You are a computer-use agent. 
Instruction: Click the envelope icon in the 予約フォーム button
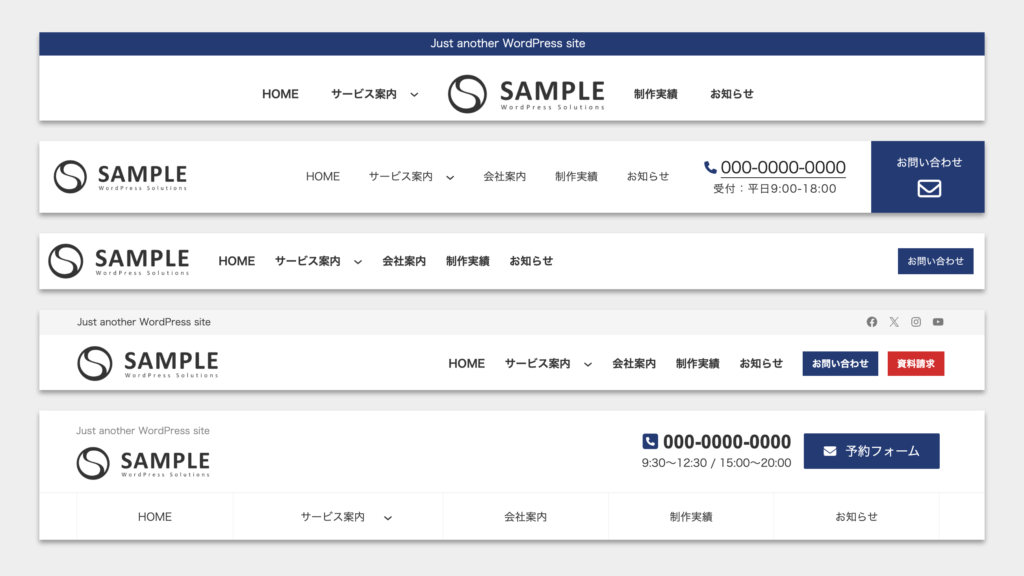[x=832, y=450]
